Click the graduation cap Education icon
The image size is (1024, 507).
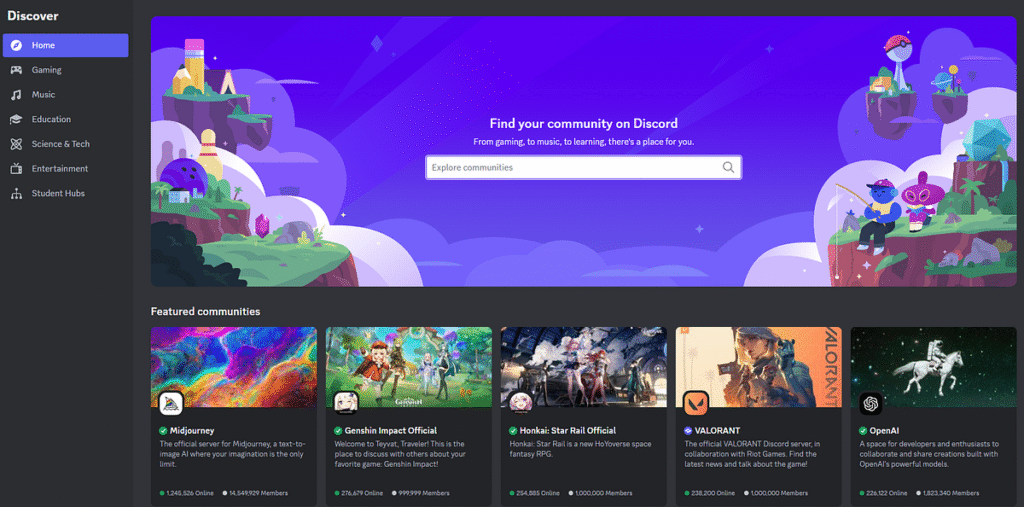point(17,120)
